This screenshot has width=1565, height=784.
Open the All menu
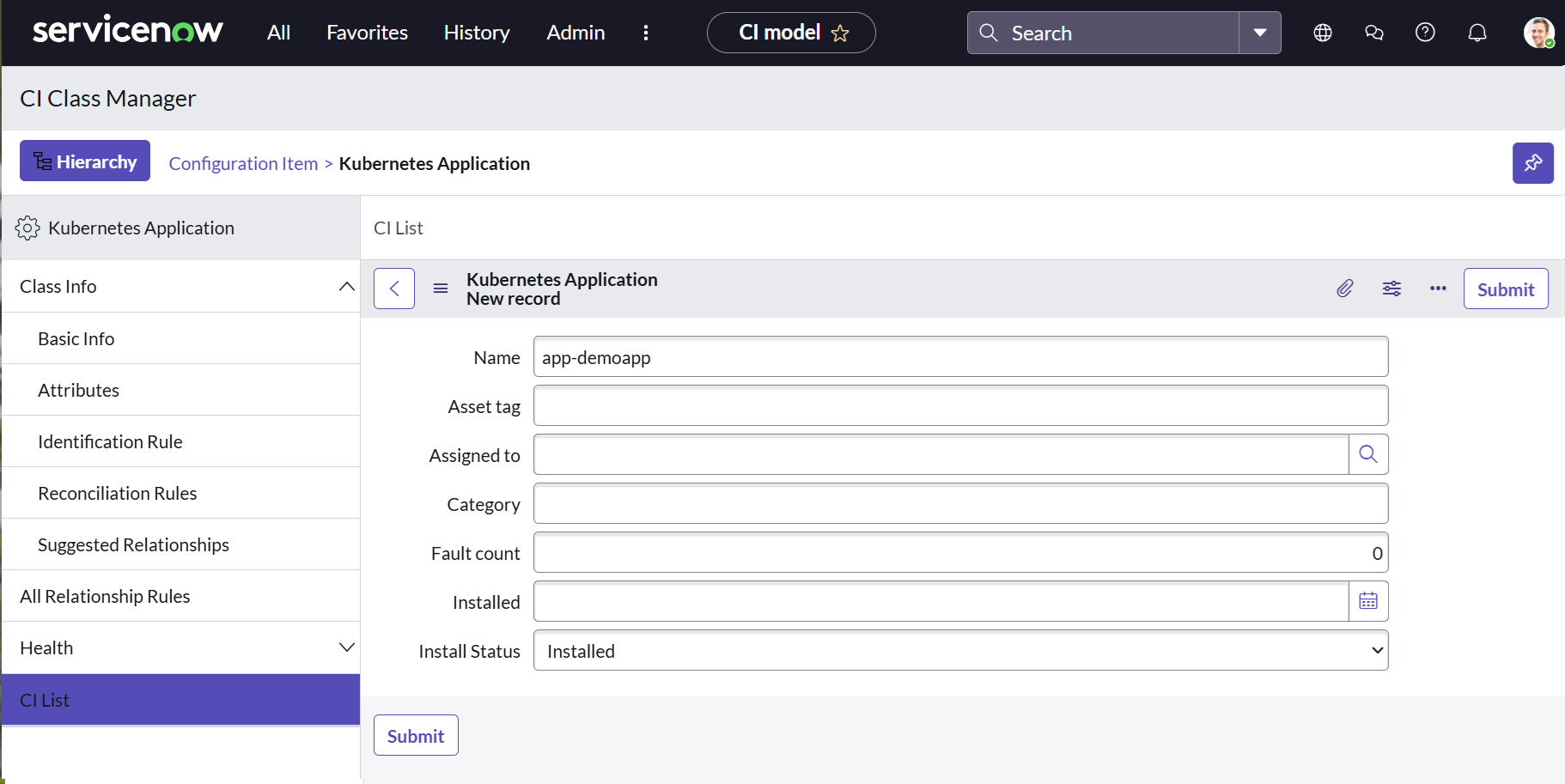pos(278,33)
